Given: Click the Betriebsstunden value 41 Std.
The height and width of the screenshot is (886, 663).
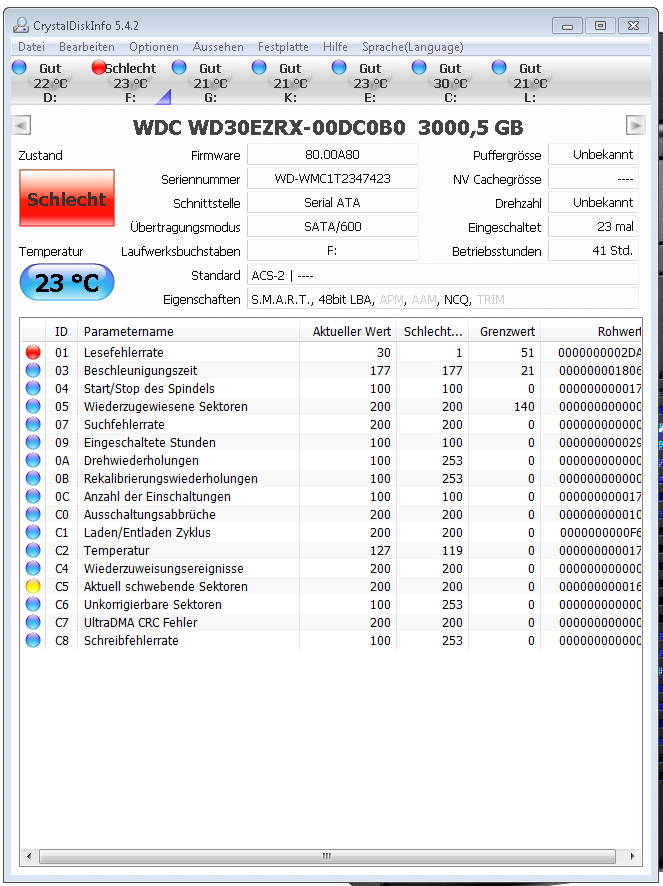Looking at the screenshot, I should pyautogui.click(x=593, y=250).
